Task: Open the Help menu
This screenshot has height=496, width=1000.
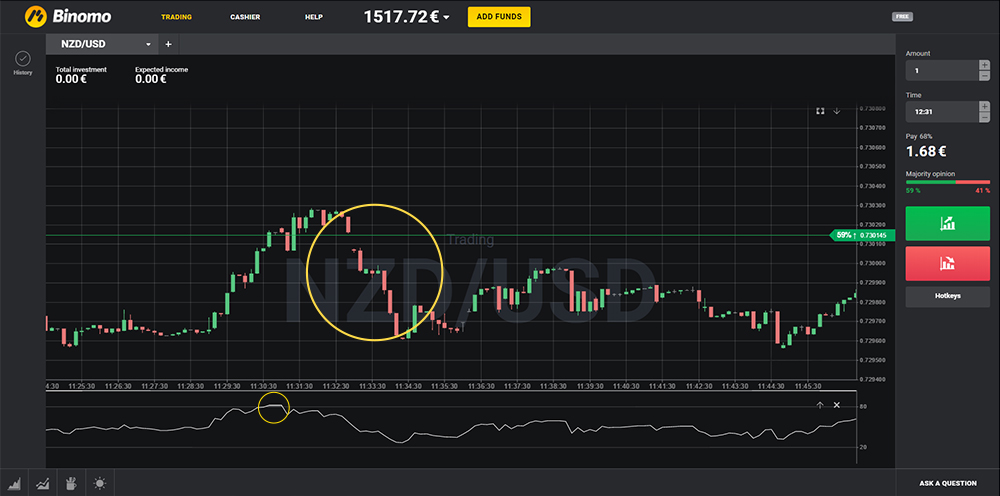Action: (x=314, y=17)
